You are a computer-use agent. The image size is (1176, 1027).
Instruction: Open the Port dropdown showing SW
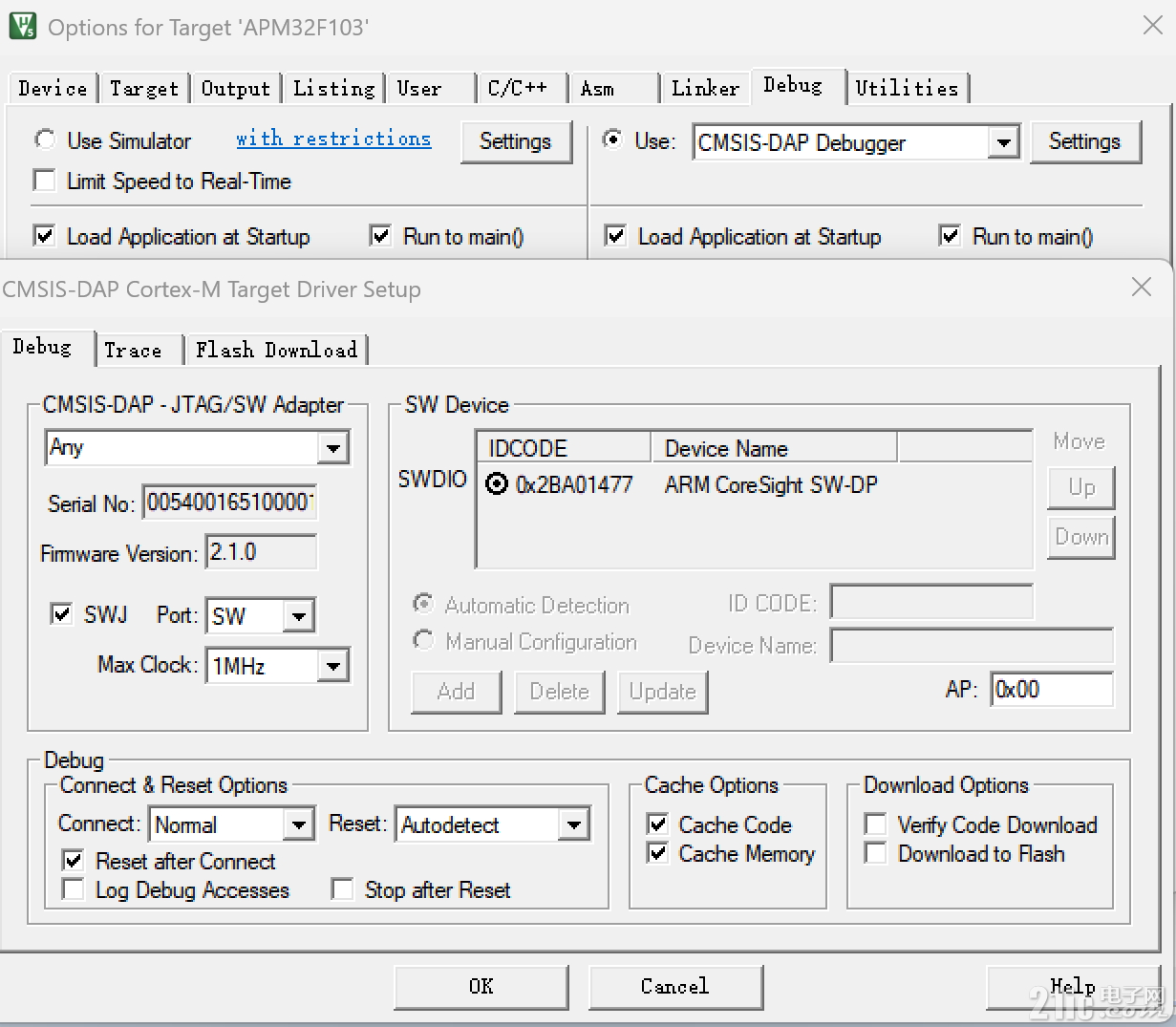point(298,616)
